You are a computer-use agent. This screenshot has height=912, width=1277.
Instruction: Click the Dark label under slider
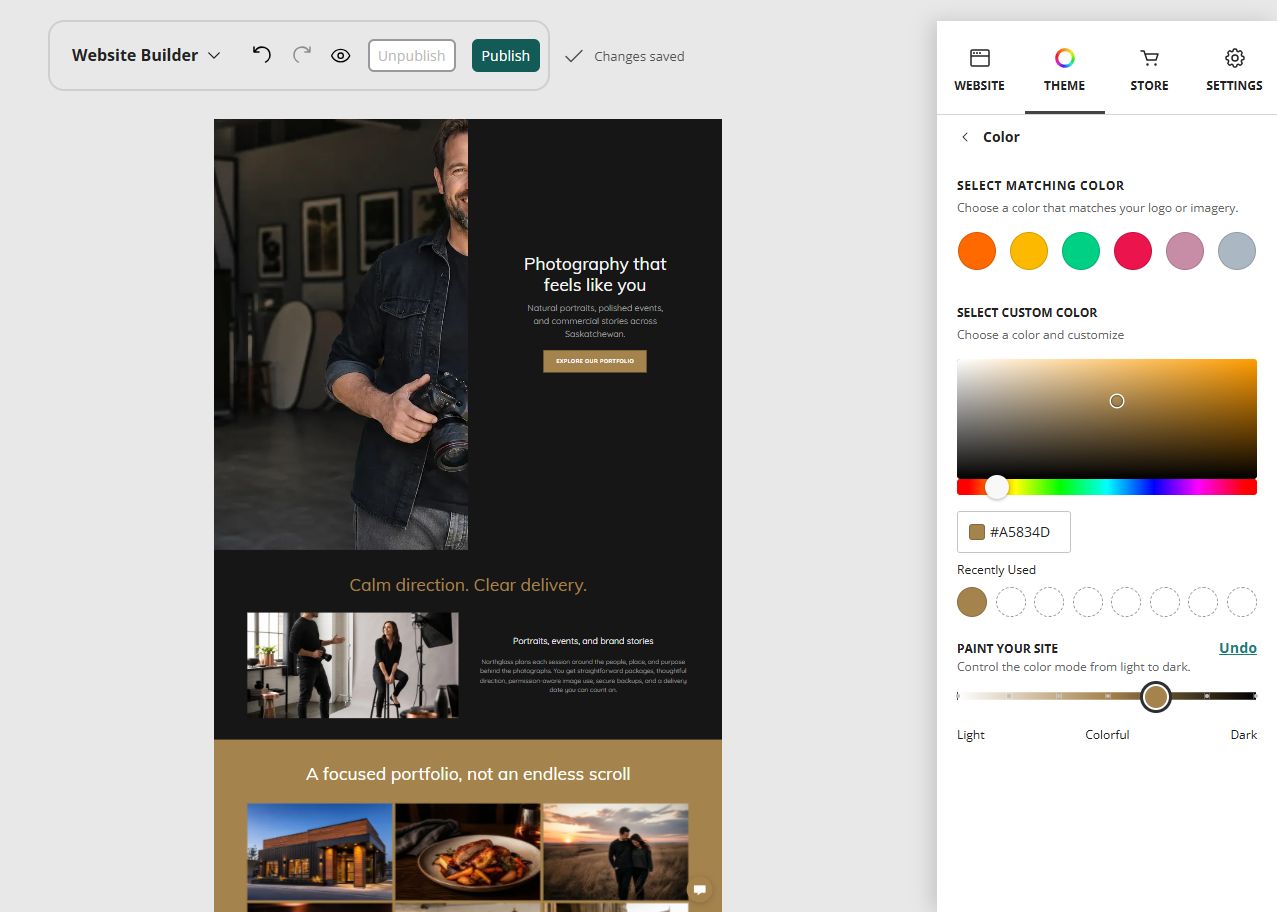click(x=1244, y=735)
